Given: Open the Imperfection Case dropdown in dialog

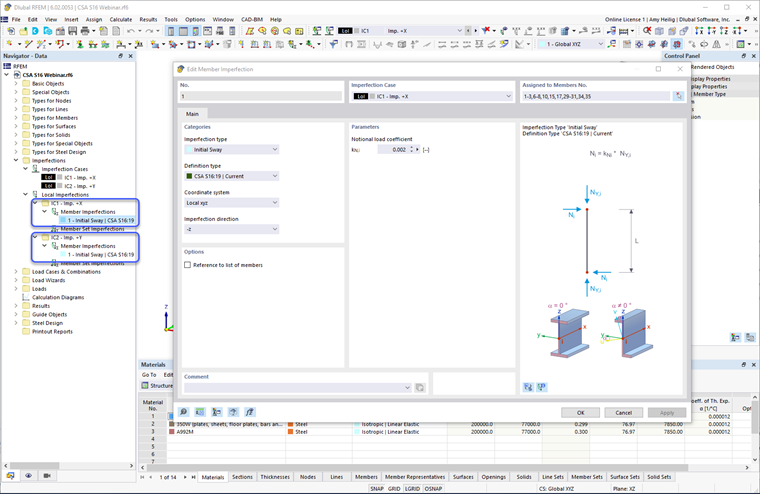Looking at the screenshot, I should [x=432, y=96].
